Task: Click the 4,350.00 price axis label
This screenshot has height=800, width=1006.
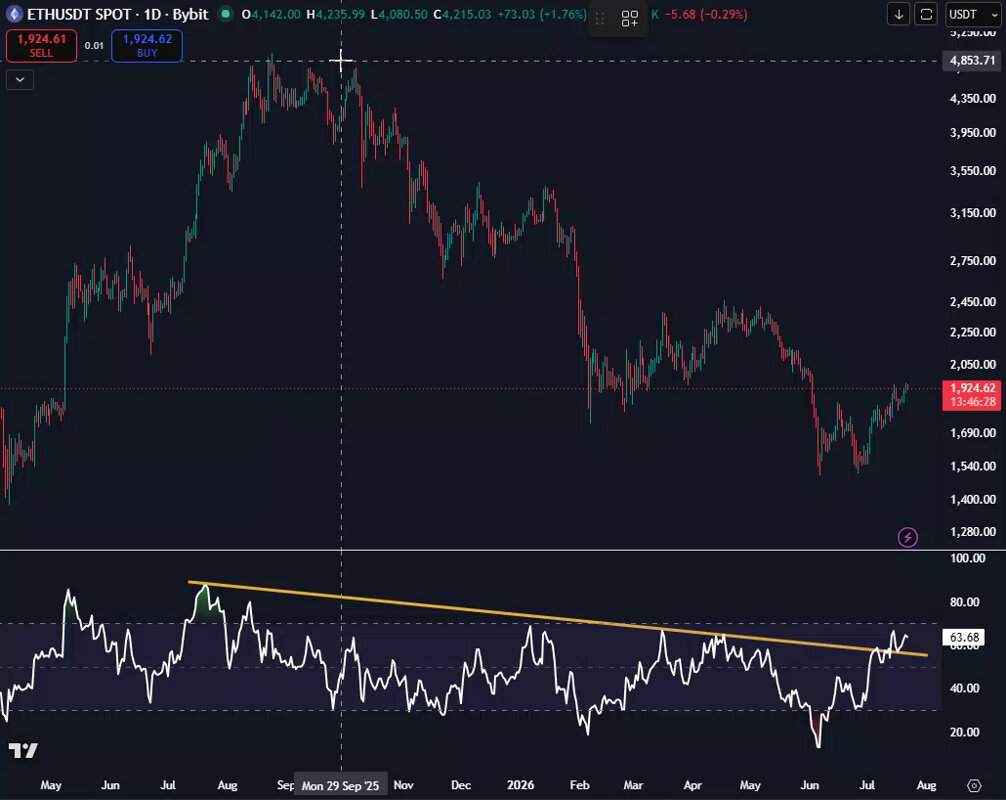Action: pyautogui.click(x=973, y=99)
